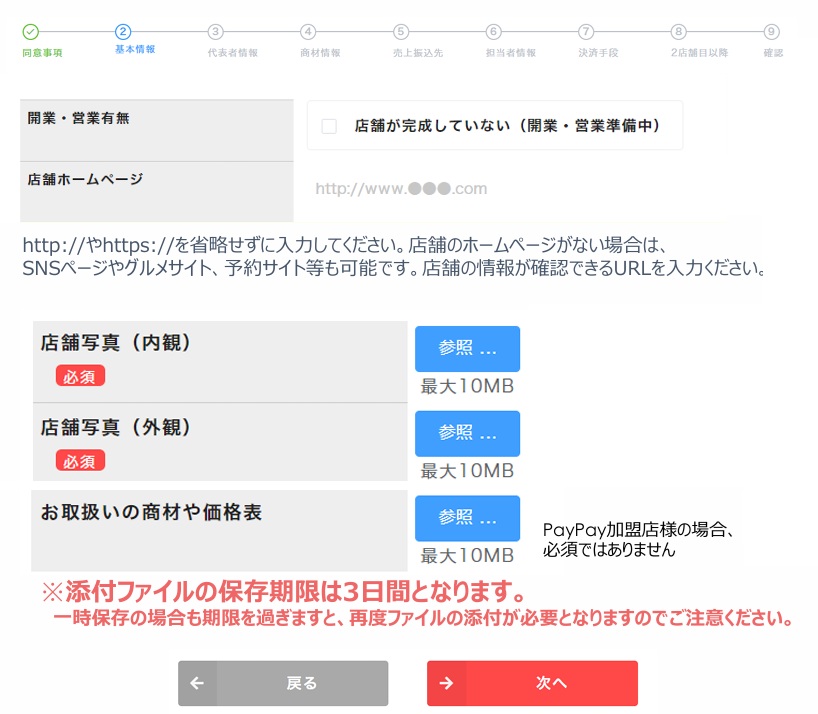The image size is (818, 714).
Task: Click 参照 button for 店舗写真（内観）
Action: coord(467,348)
